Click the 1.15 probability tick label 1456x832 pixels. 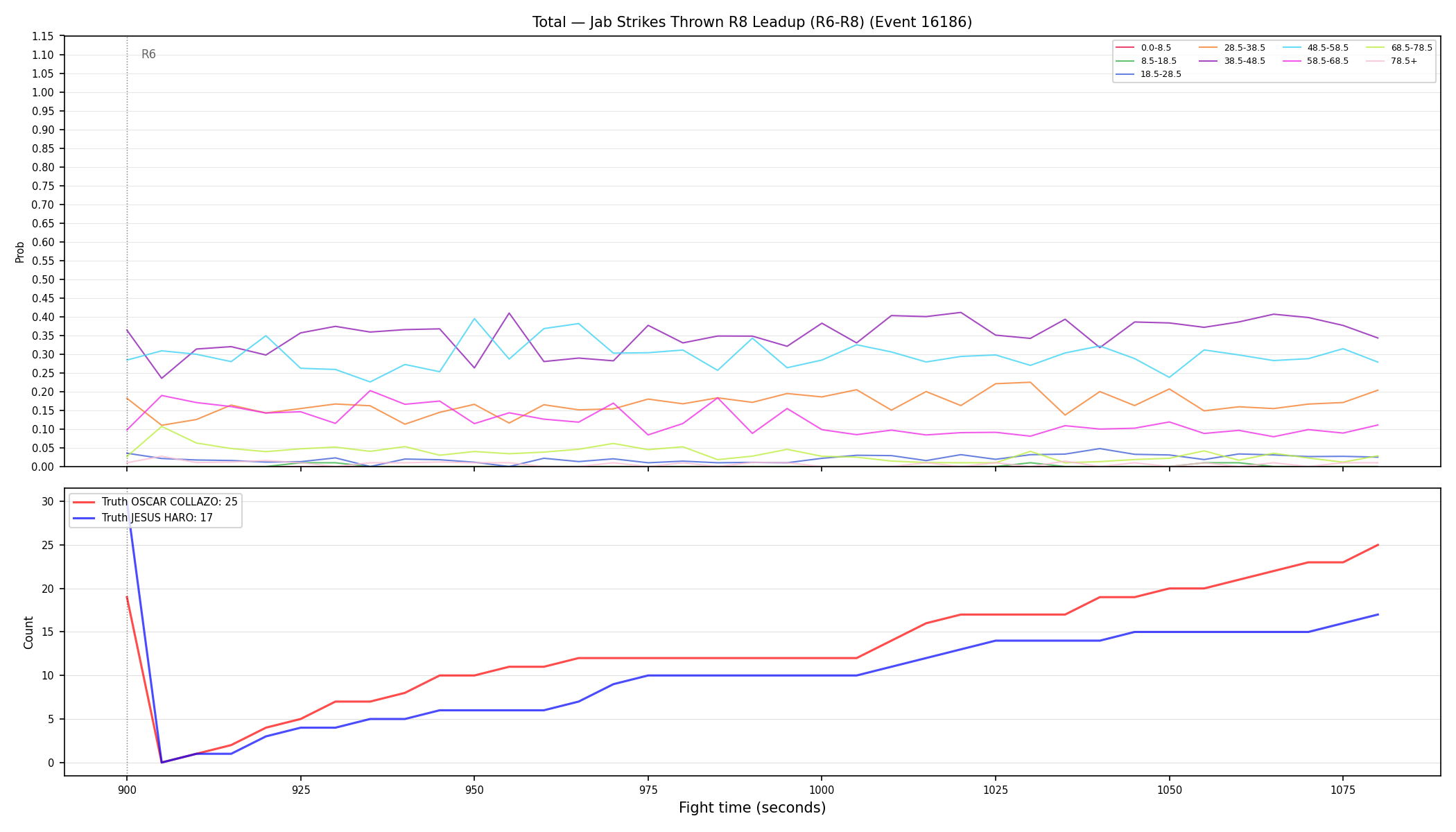coord(43,36)
